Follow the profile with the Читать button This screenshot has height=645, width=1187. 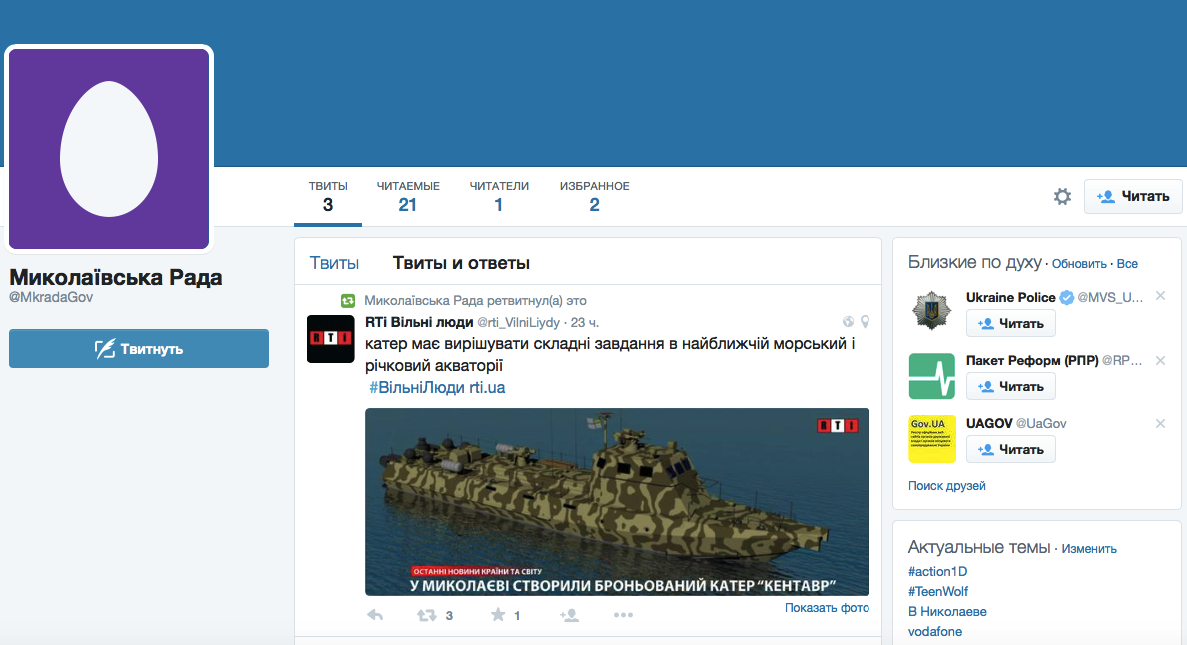pos(1133,196)
